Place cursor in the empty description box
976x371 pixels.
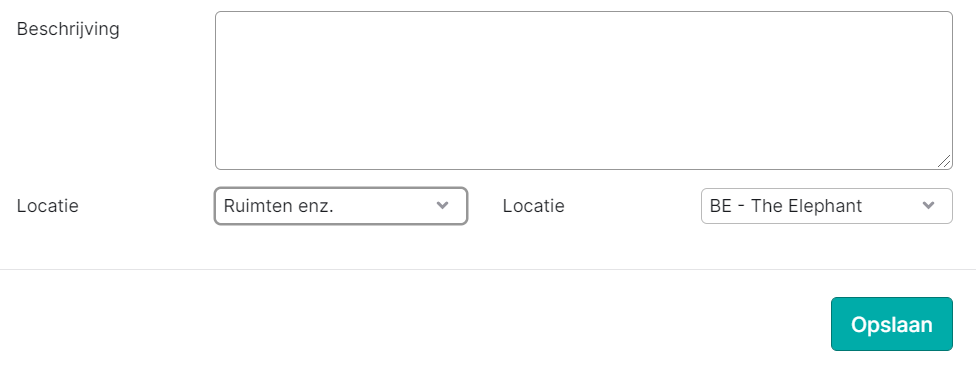click(584, 90)
